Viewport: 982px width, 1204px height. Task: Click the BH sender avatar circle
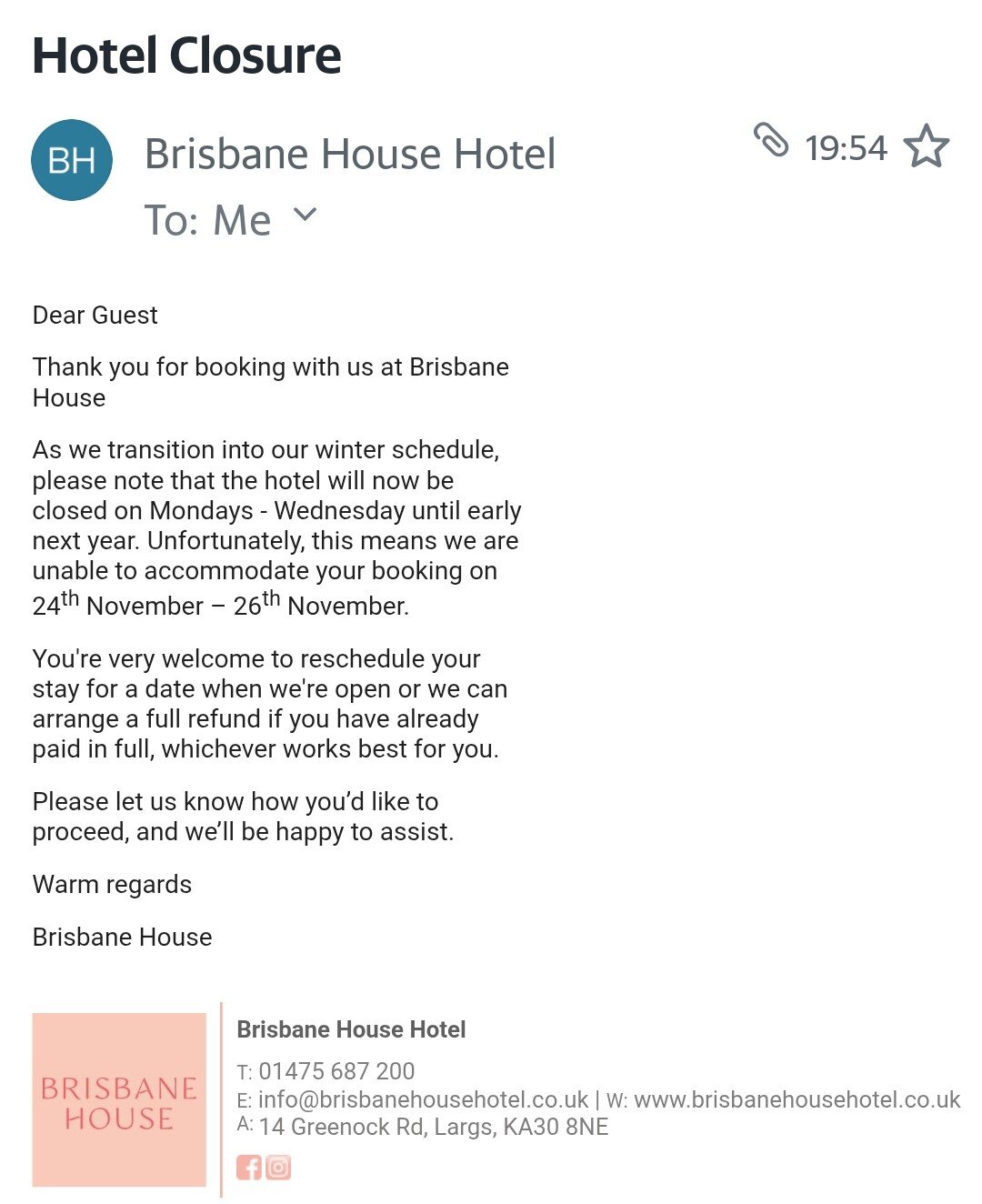coord(72,160)
